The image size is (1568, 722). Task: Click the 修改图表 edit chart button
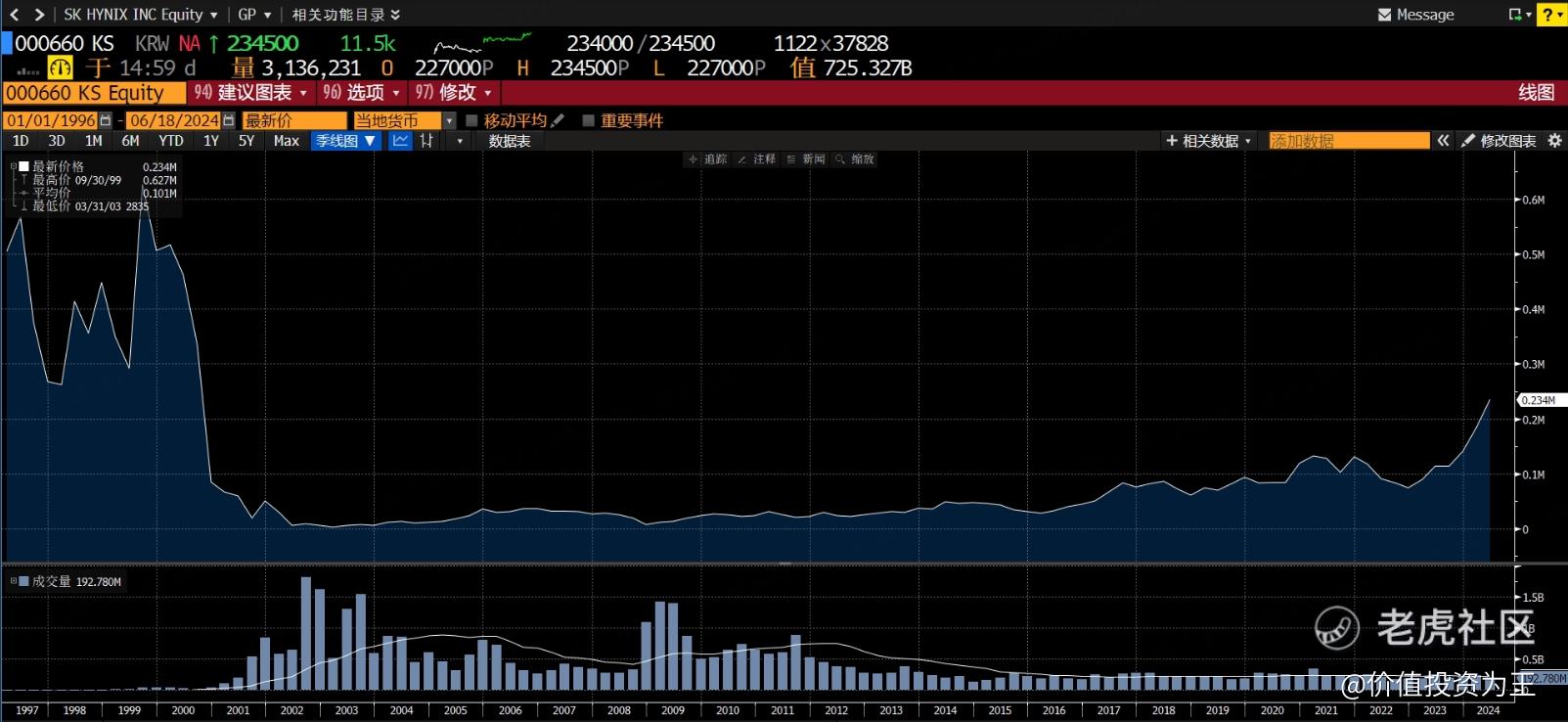click(1500, 141)
